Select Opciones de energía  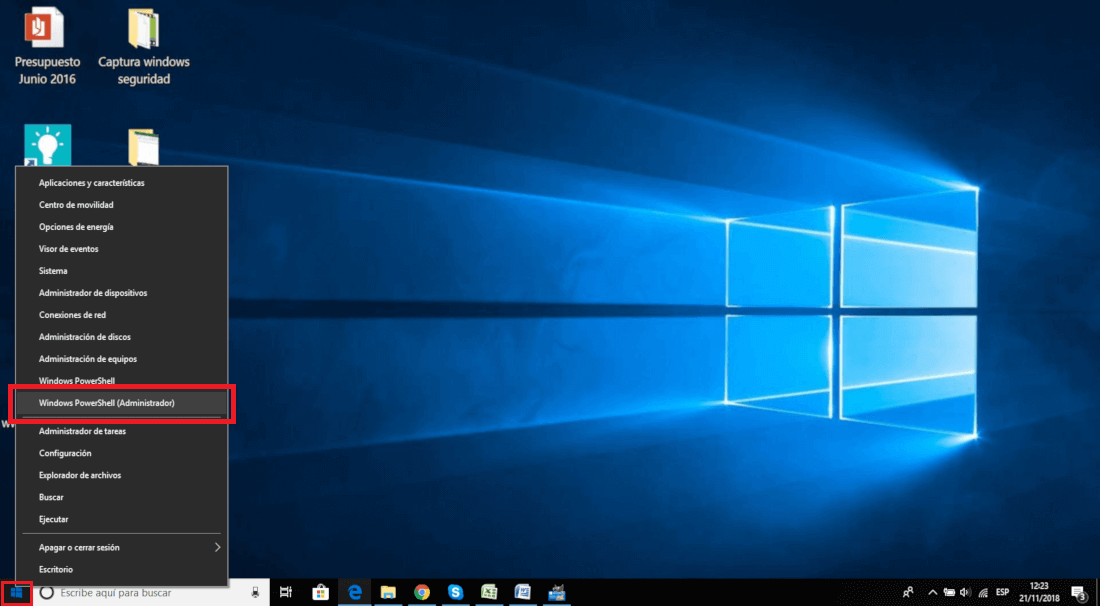pos(122,227)
